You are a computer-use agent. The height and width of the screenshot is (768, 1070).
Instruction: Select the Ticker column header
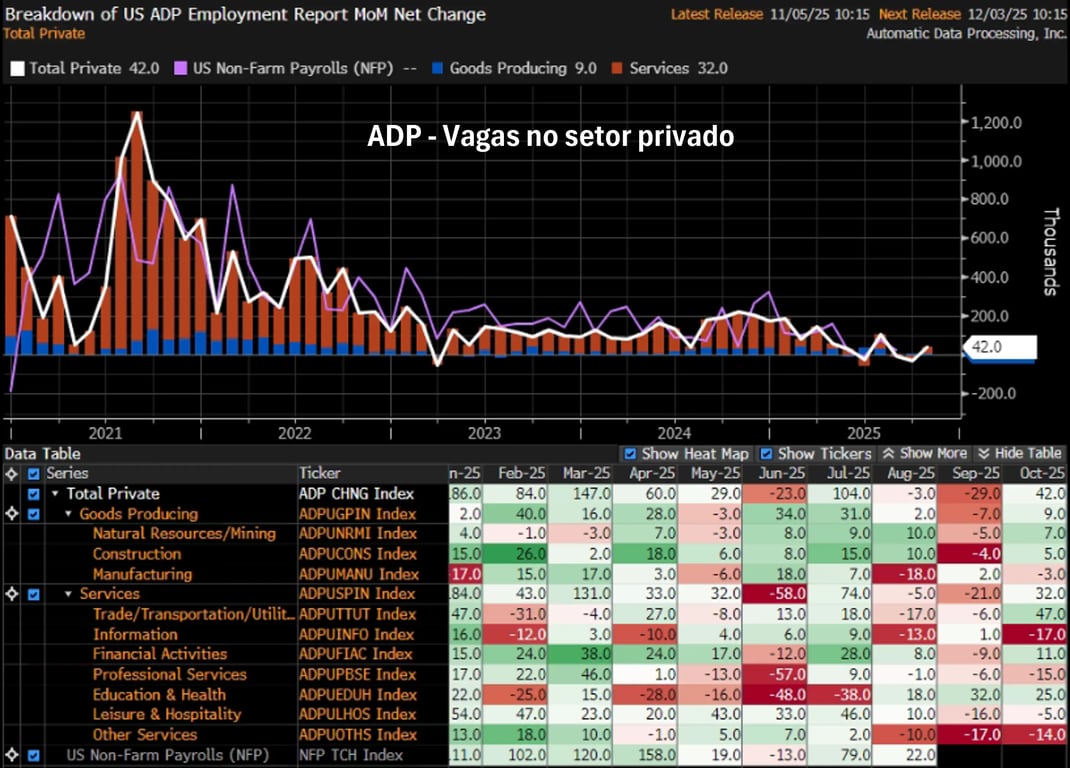pyautogui.click(x=320, y=473)
